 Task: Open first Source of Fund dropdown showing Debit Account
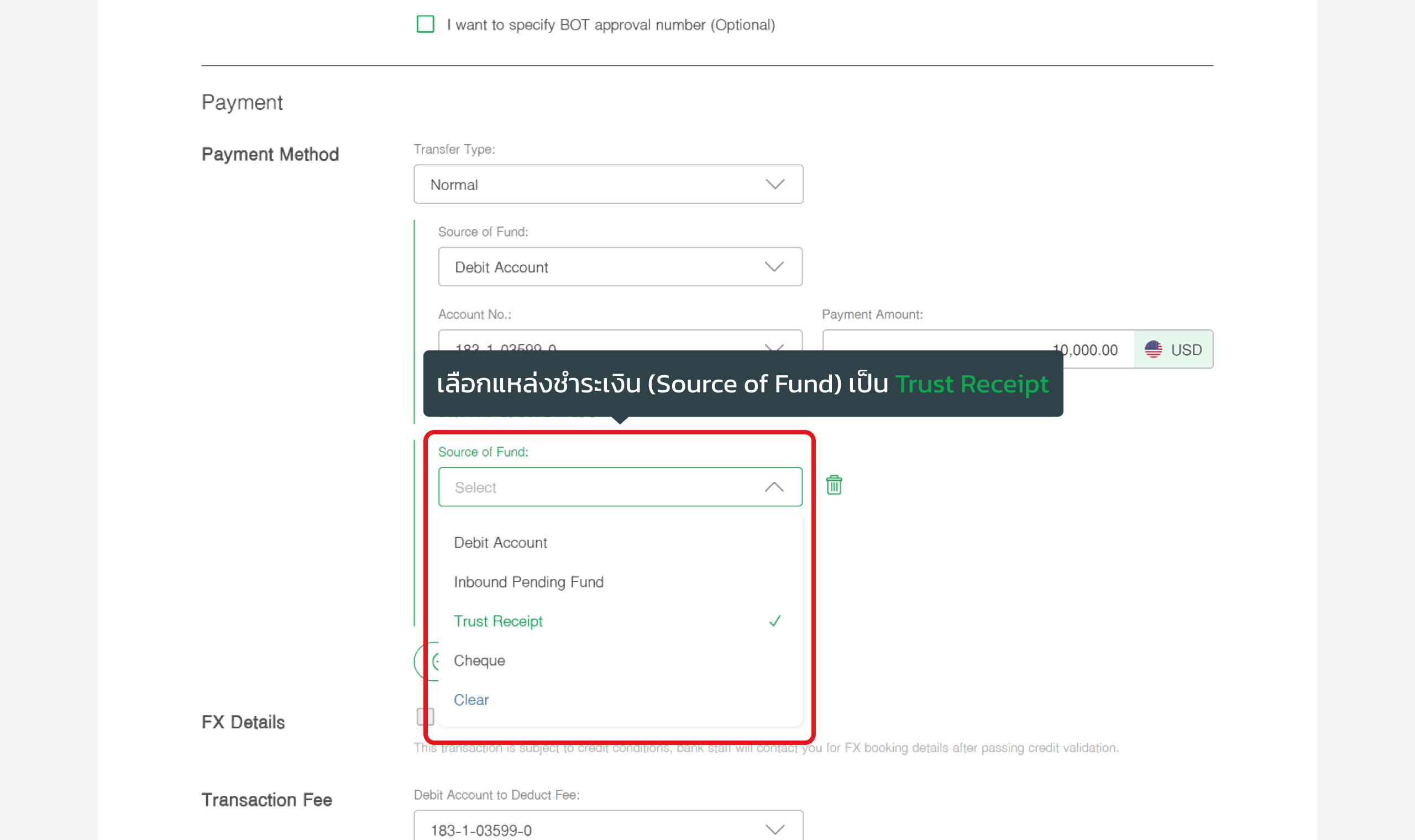click(x=620, y=266)
